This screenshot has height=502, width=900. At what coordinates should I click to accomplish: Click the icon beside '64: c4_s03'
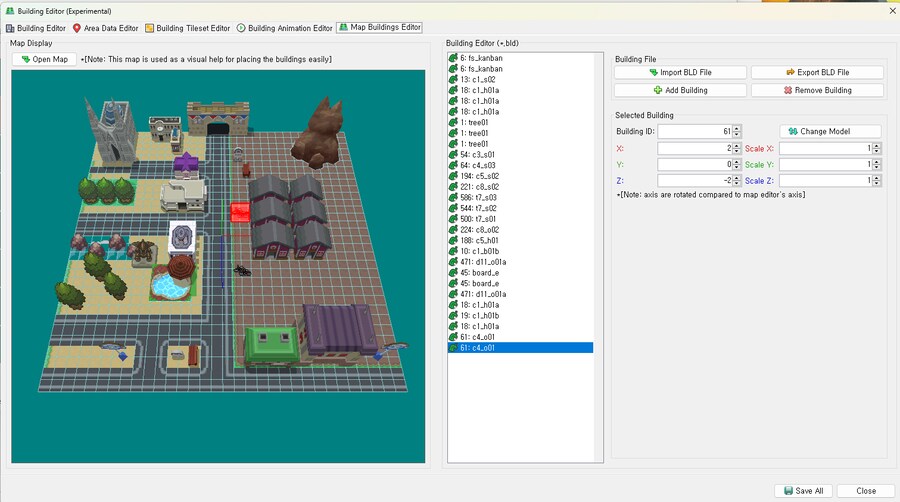click(x=453, y=165)
